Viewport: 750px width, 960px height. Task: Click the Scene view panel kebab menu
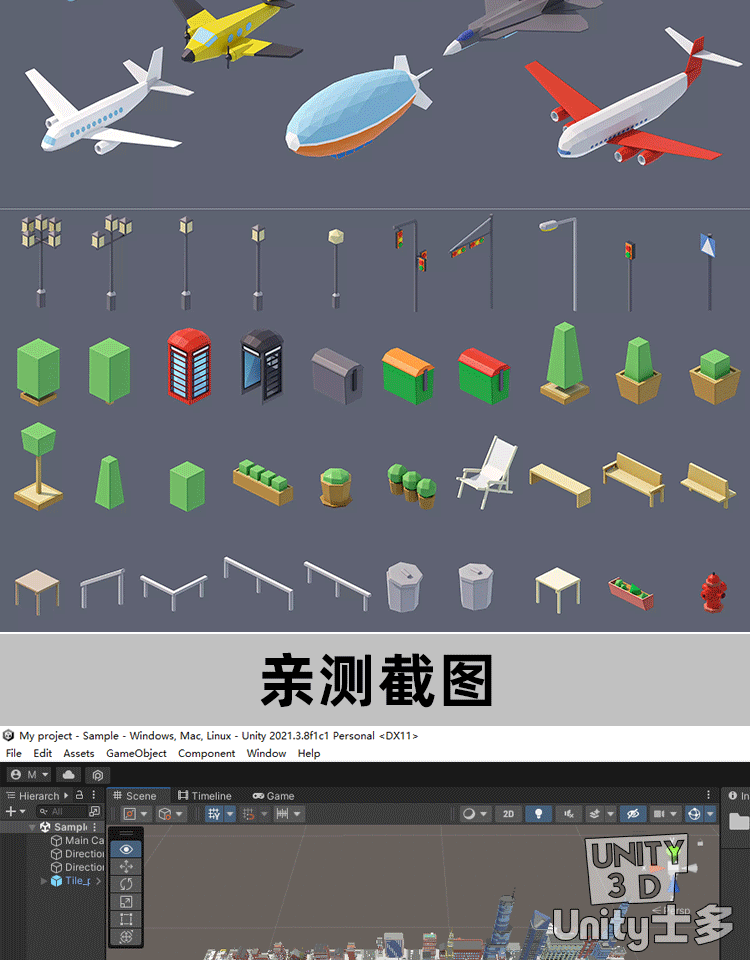[708, 795]
